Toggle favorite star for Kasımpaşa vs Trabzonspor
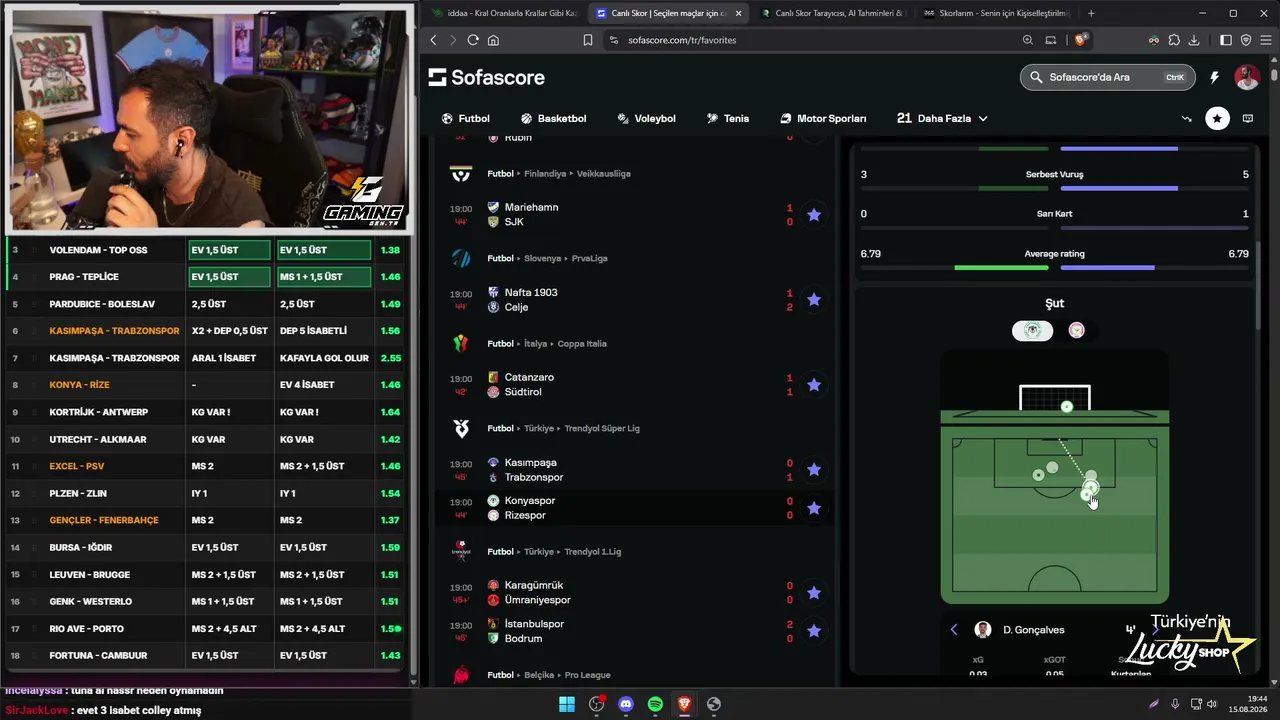This screenshot has width=1280, height=720. pos(814,470)
